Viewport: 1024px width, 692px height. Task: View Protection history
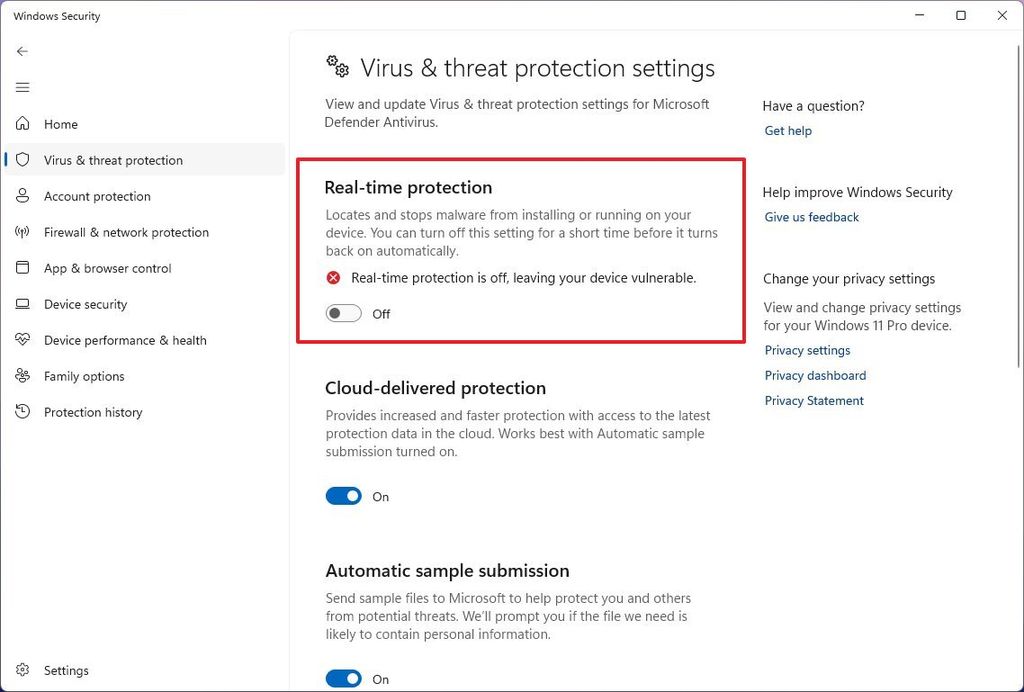point(91,412)
